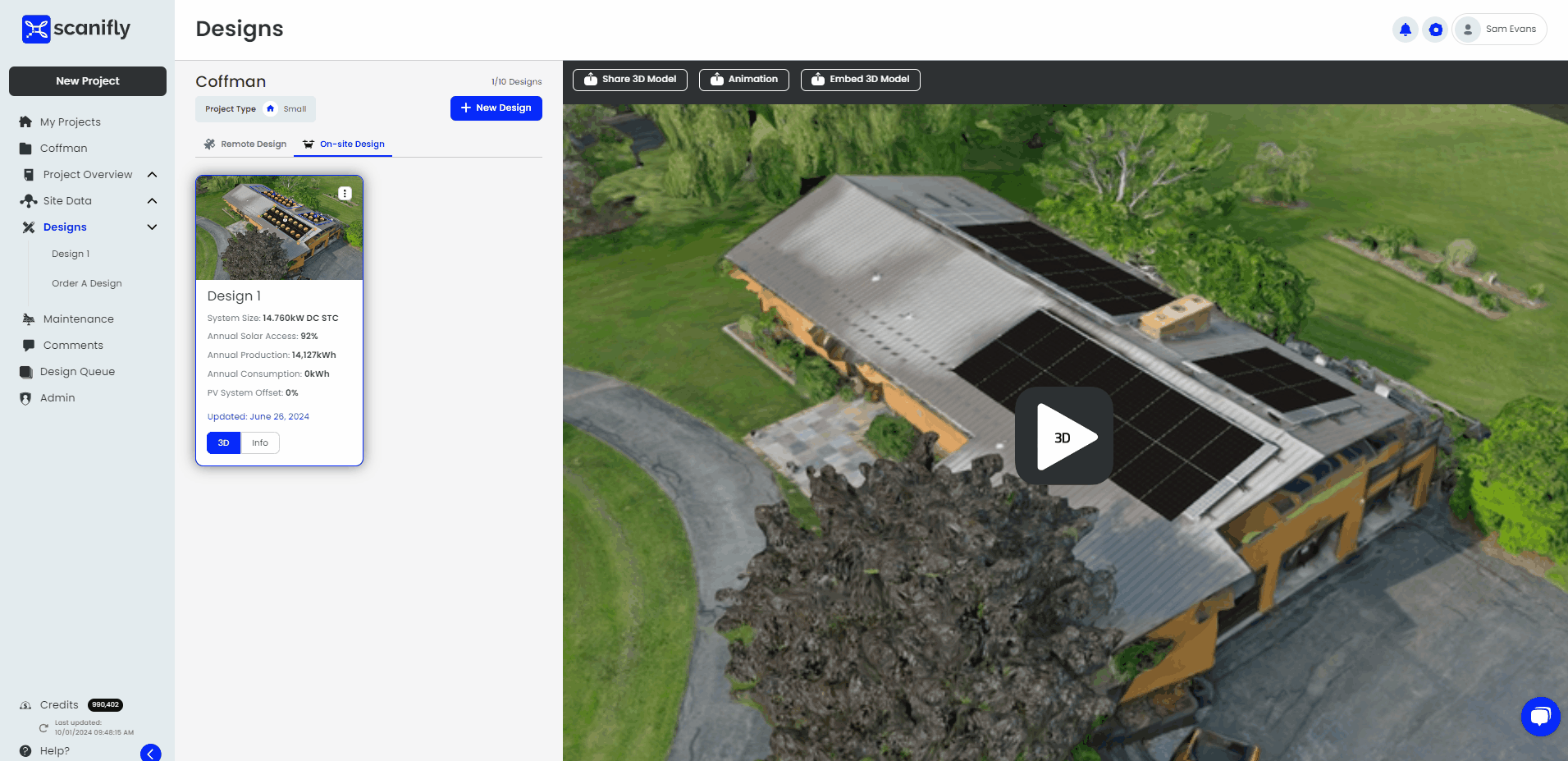Viewport: 1568px width, 761px height.
Task: Collapse the left sidebar with the arrow
Action: click(x=149, y=752)
